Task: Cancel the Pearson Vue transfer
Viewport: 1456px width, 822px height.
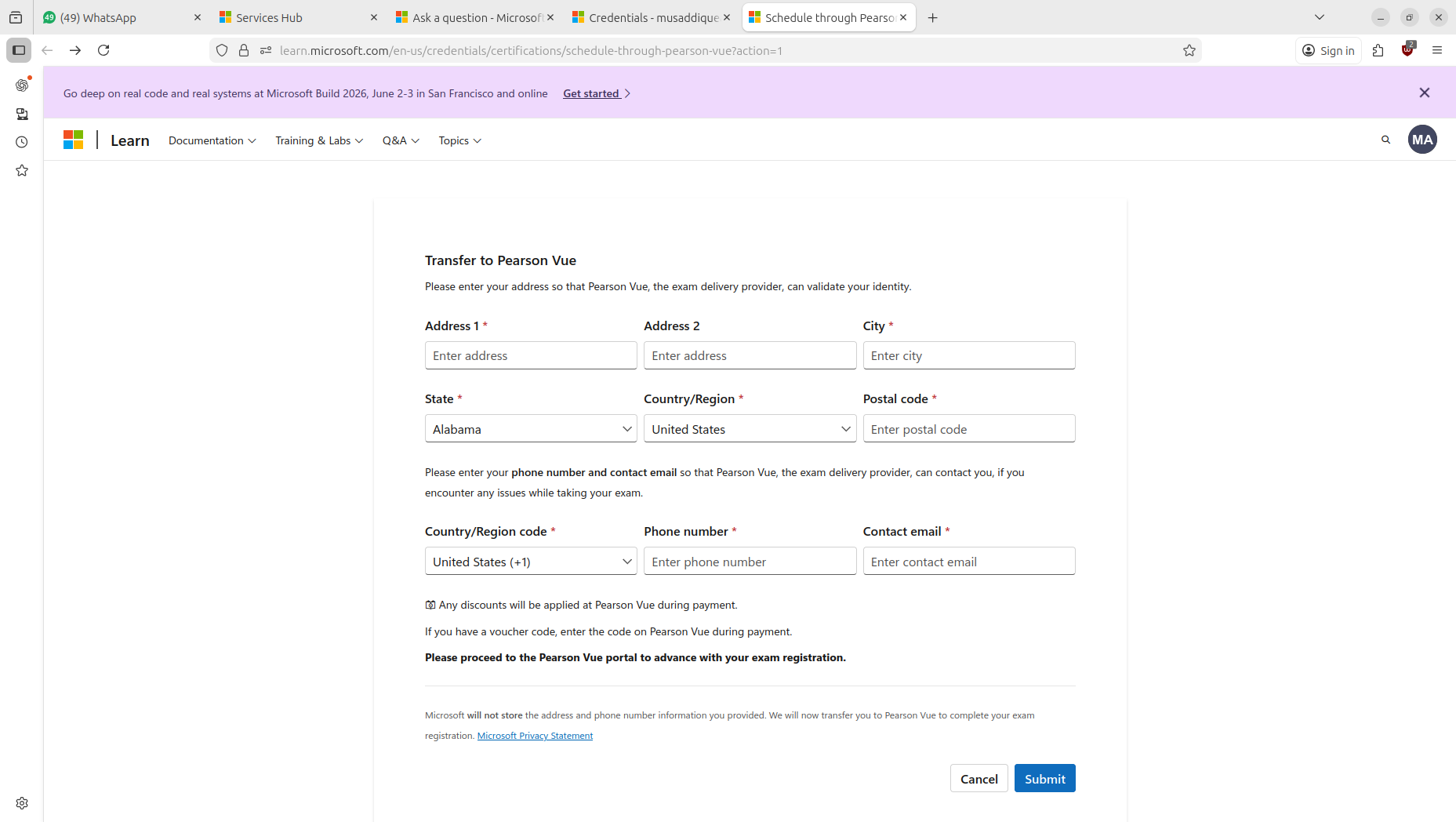Action: pyautogui.click(x=979, y=779)
